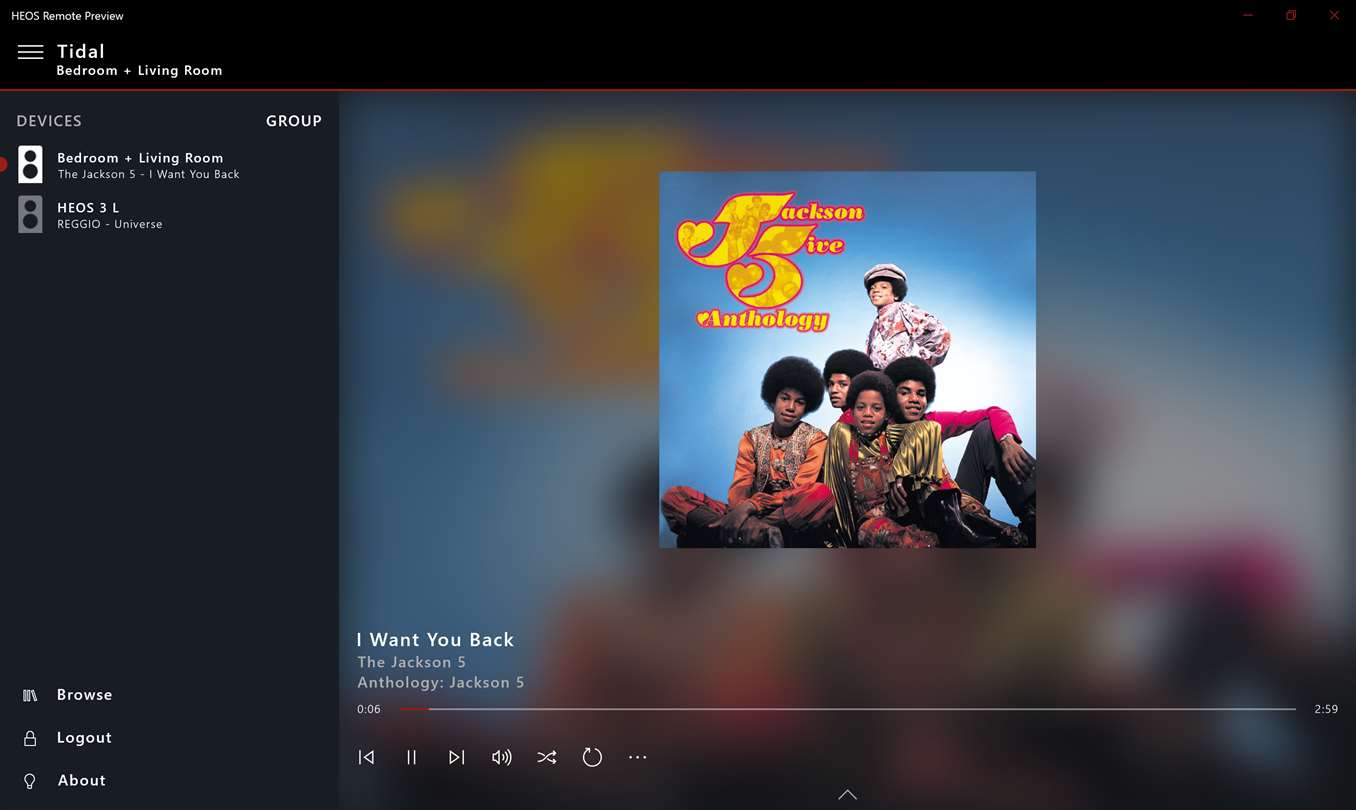Pause the current song
1356x810 pixels.
[x=411, y=757]
